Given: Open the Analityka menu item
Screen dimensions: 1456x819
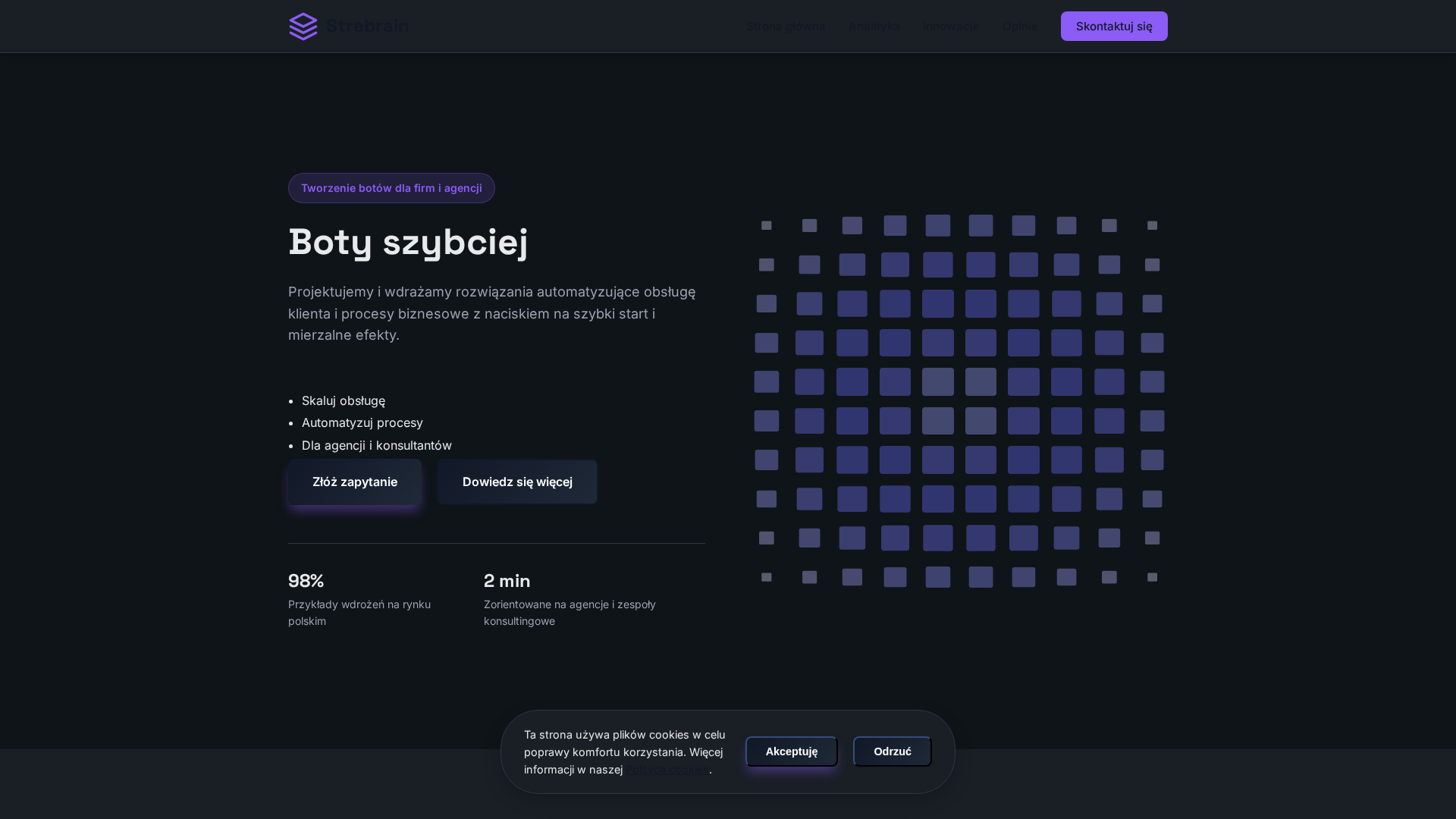Looking at the screenshot, I should pyautogui.click(x=874, y=26).
